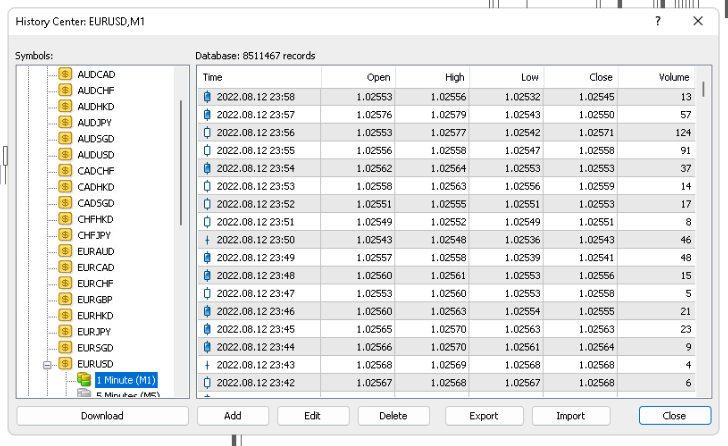Click the CHFJPY symbol coin icon

coord(65,235)
